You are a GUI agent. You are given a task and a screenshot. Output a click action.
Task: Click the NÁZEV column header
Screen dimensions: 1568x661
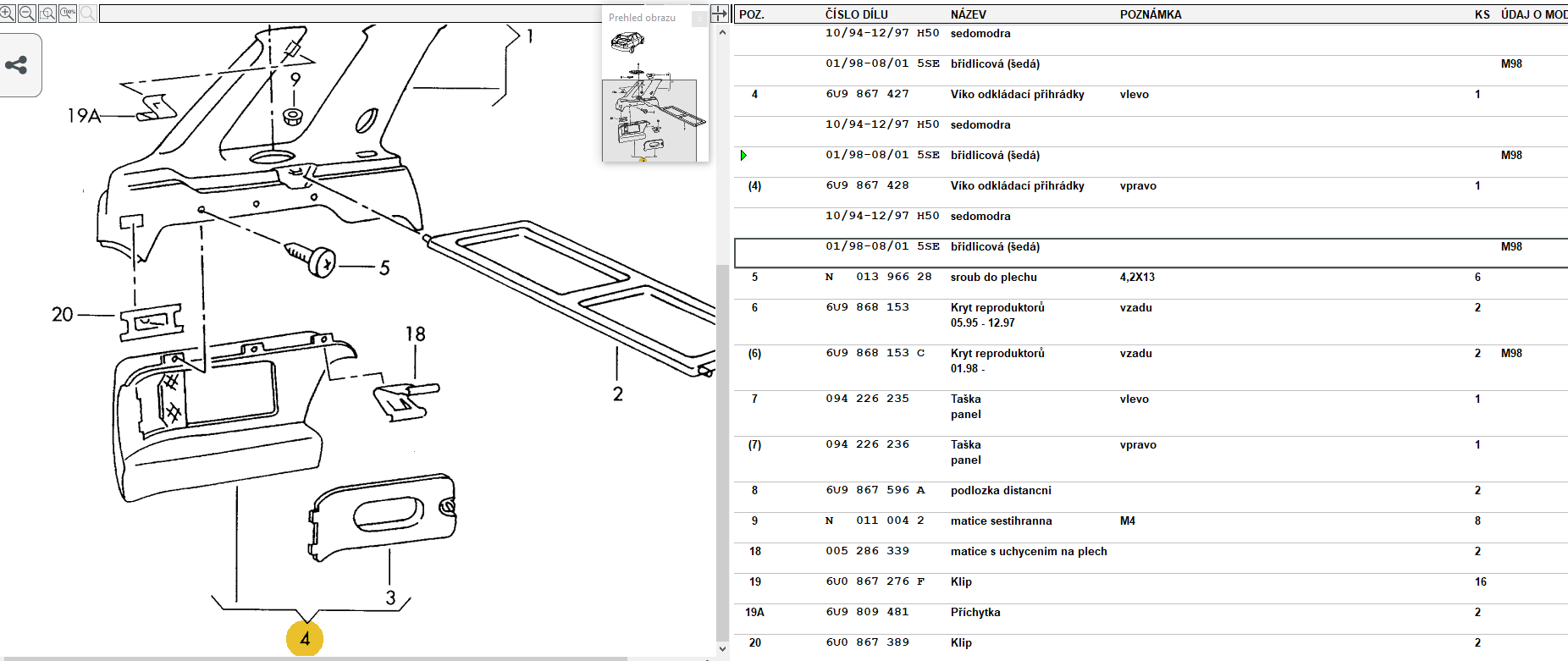(969, 14)
